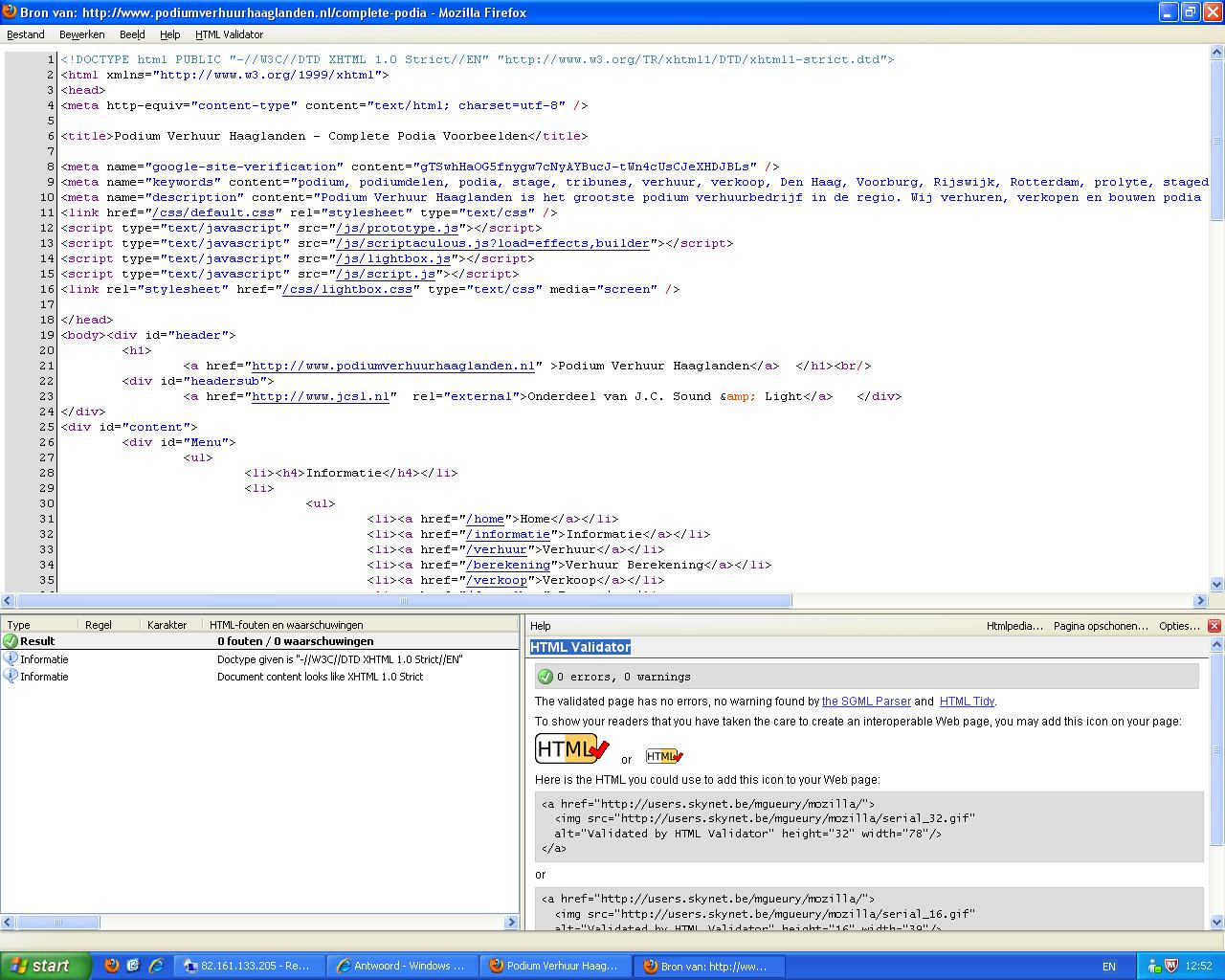Click /informatie href in source
Screen dimensions: 1225x980
508,534
